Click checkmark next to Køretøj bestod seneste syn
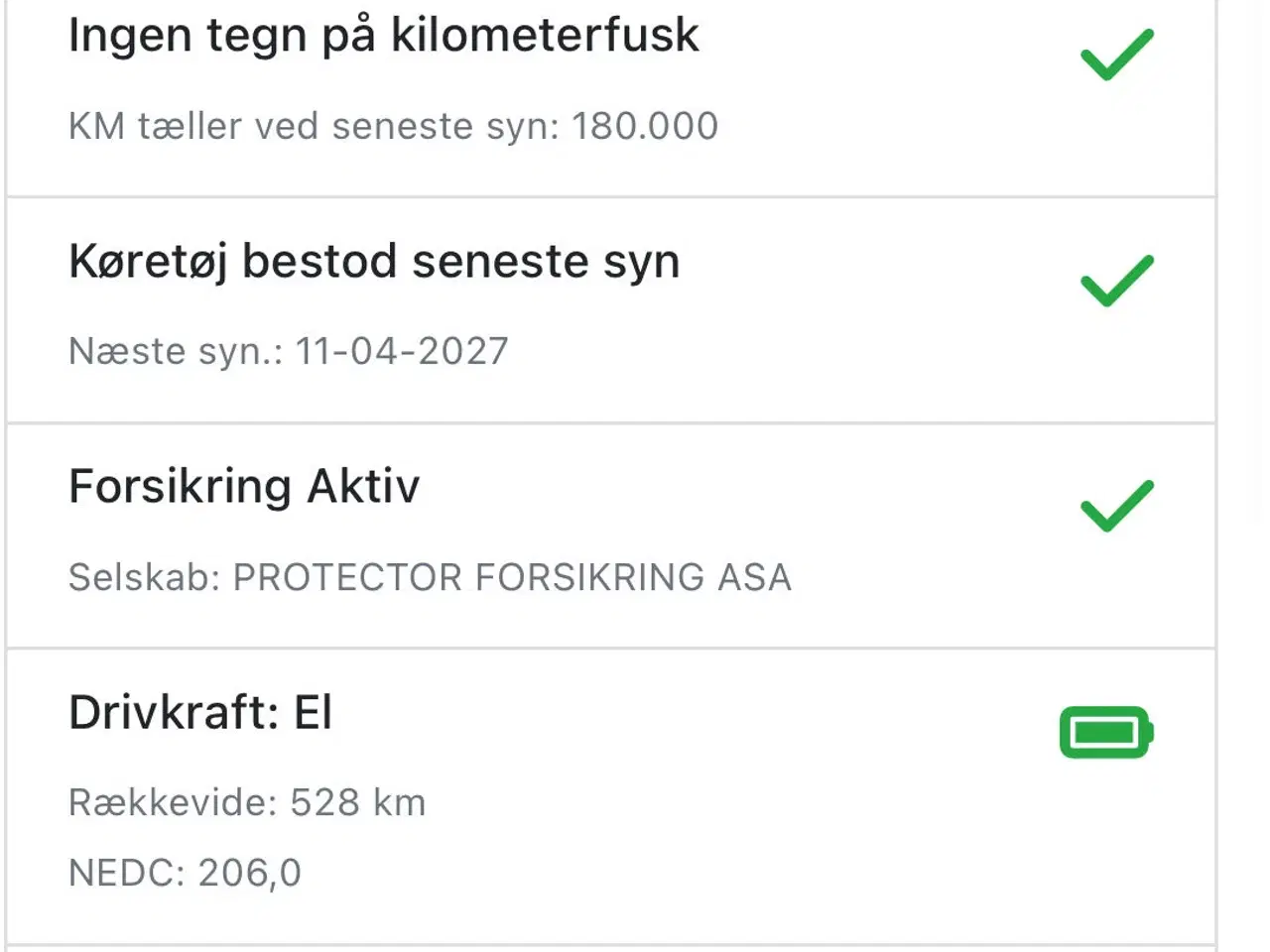The image size is (1270, 952). 1116,281
